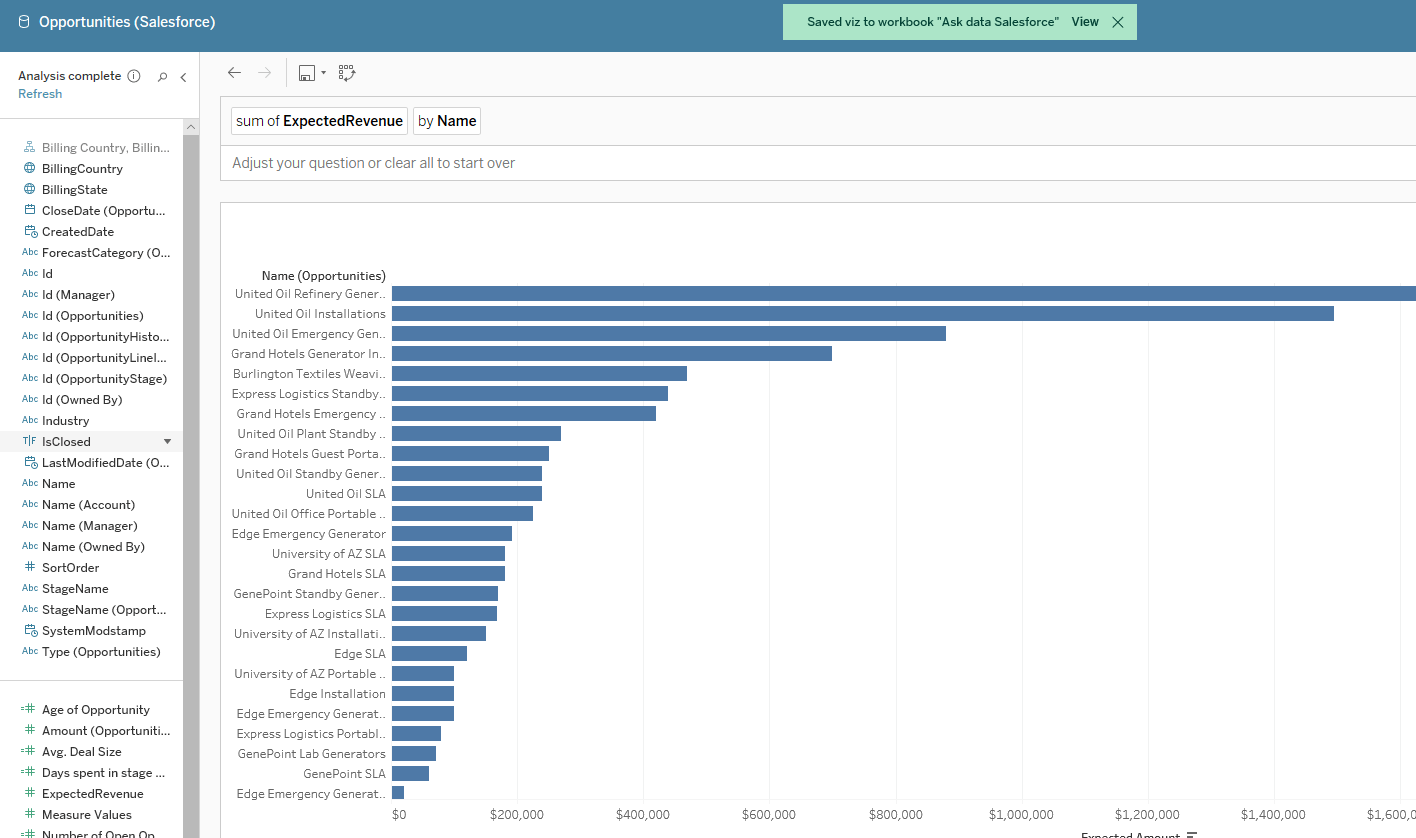Open the viz type picker icon

346,72
